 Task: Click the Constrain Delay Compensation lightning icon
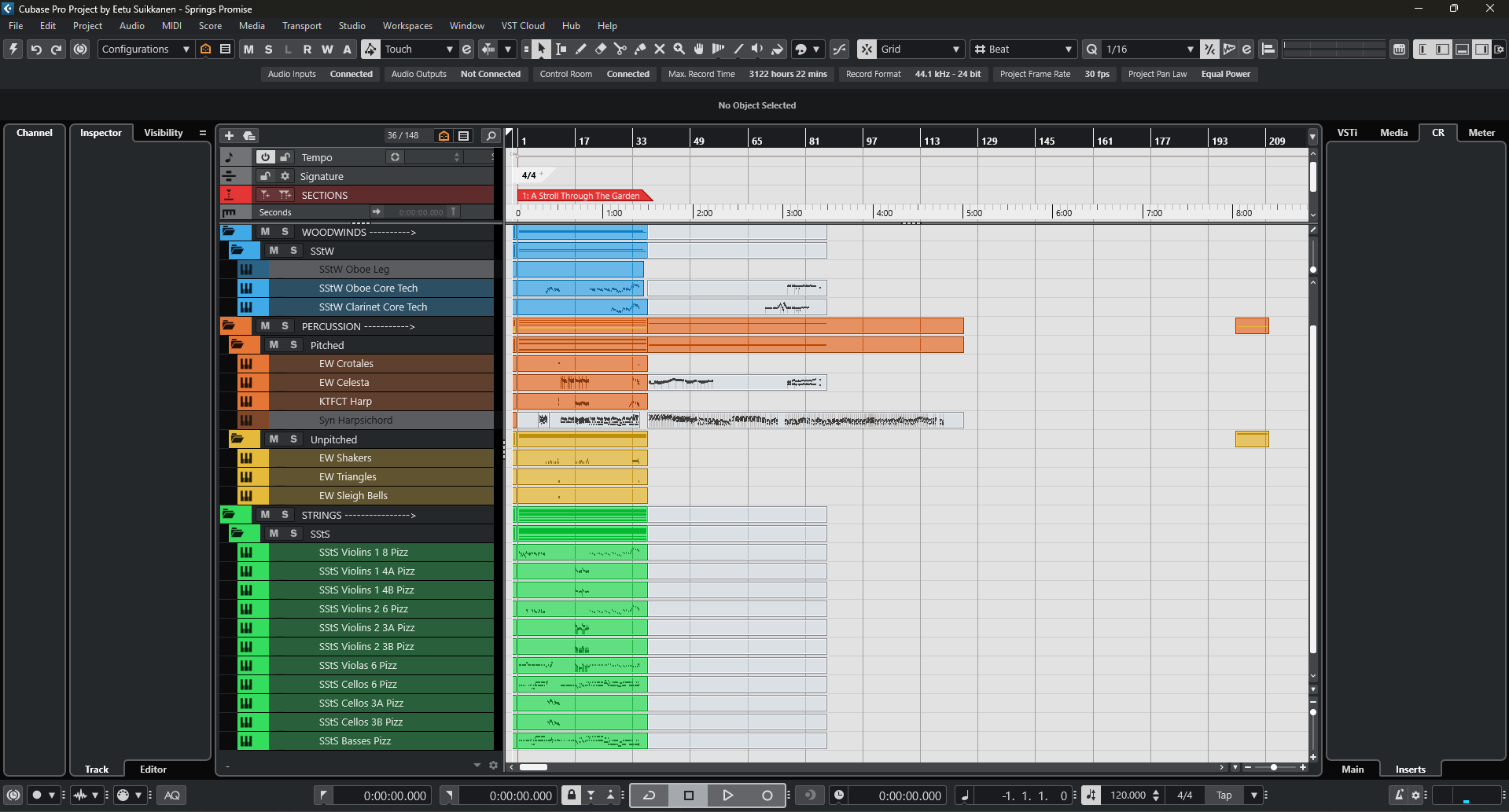[x=13, y=49]
